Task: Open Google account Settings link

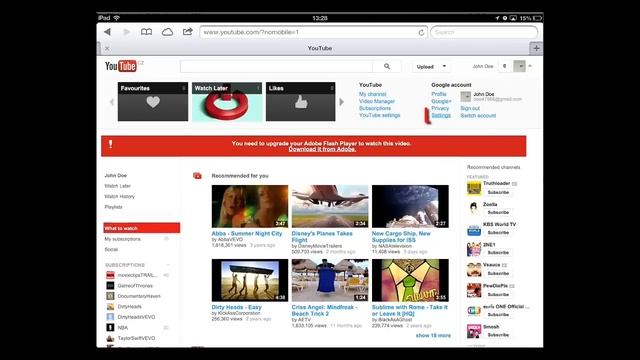Action: [x=441, y=116]
